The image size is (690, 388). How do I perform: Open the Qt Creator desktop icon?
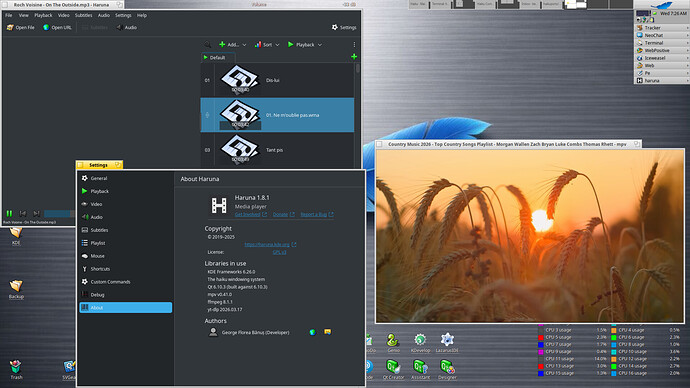(393, 370)
